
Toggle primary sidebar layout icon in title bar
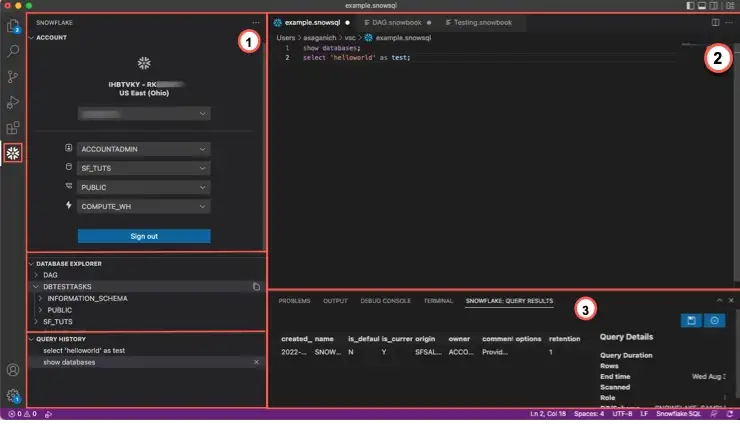[x=690, y=6]
